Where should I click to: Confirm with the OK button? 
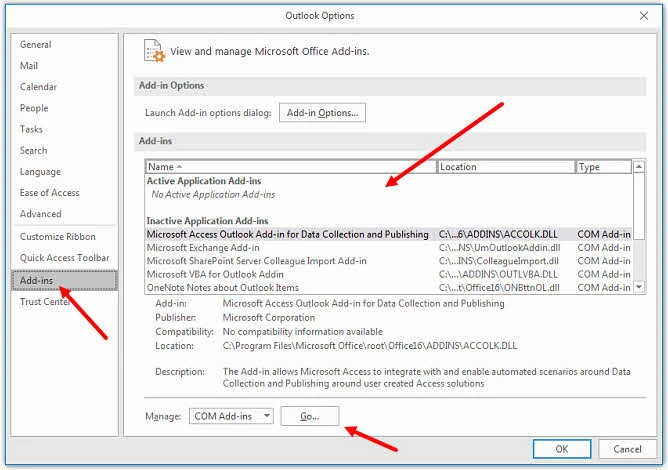tap(562, 449)
